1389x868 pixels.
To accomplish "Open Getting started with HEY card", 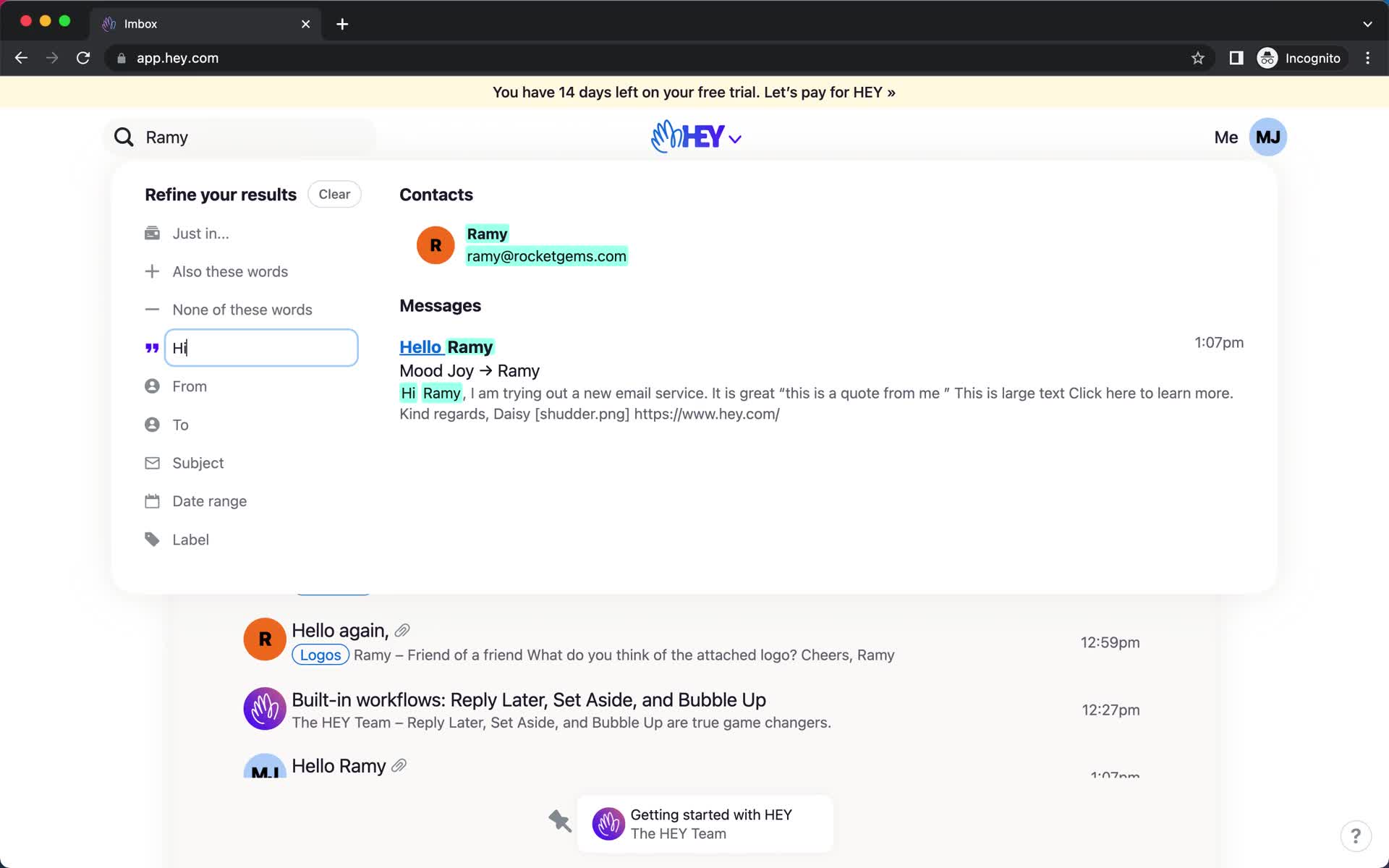I will 705,824.
